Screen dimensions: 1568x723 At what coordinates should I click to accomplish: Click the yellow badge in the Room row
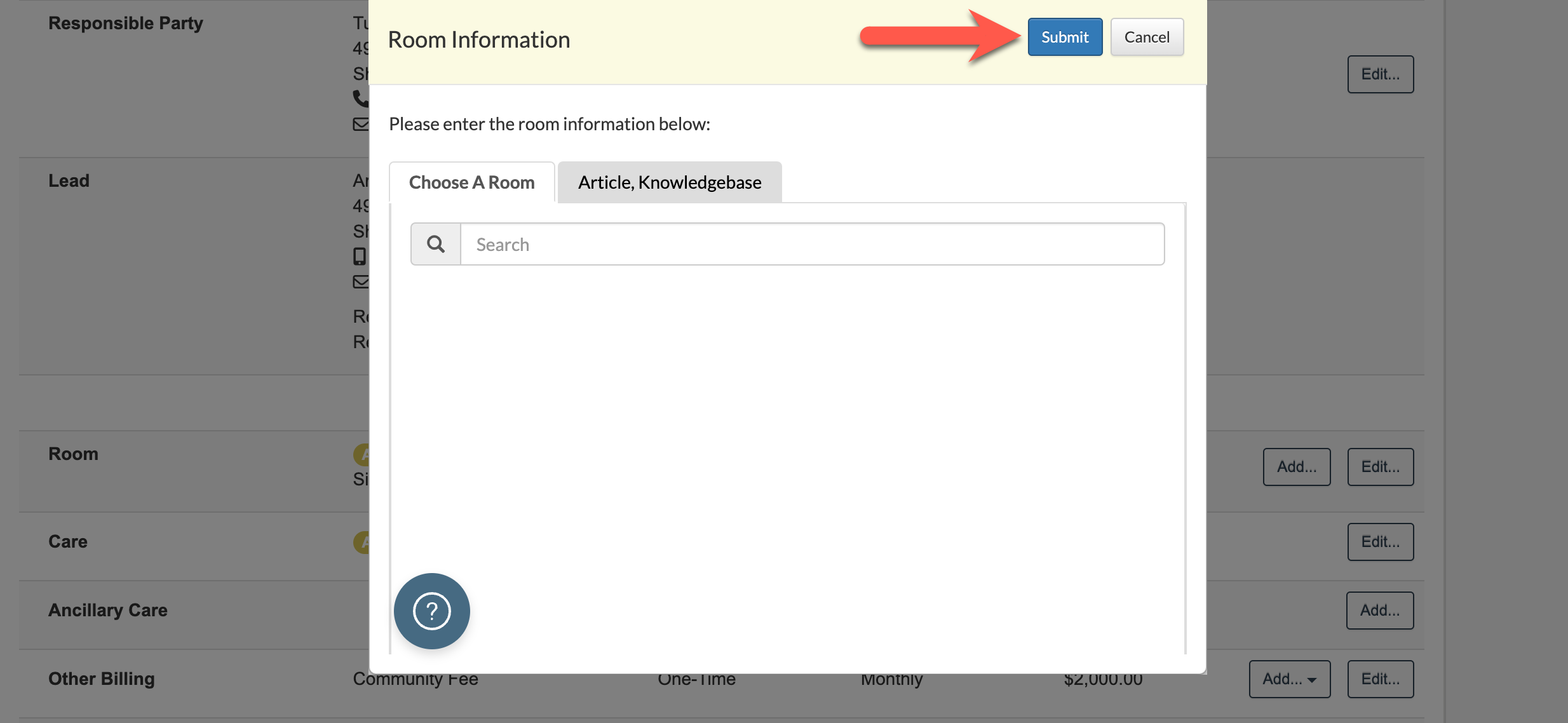362,454
